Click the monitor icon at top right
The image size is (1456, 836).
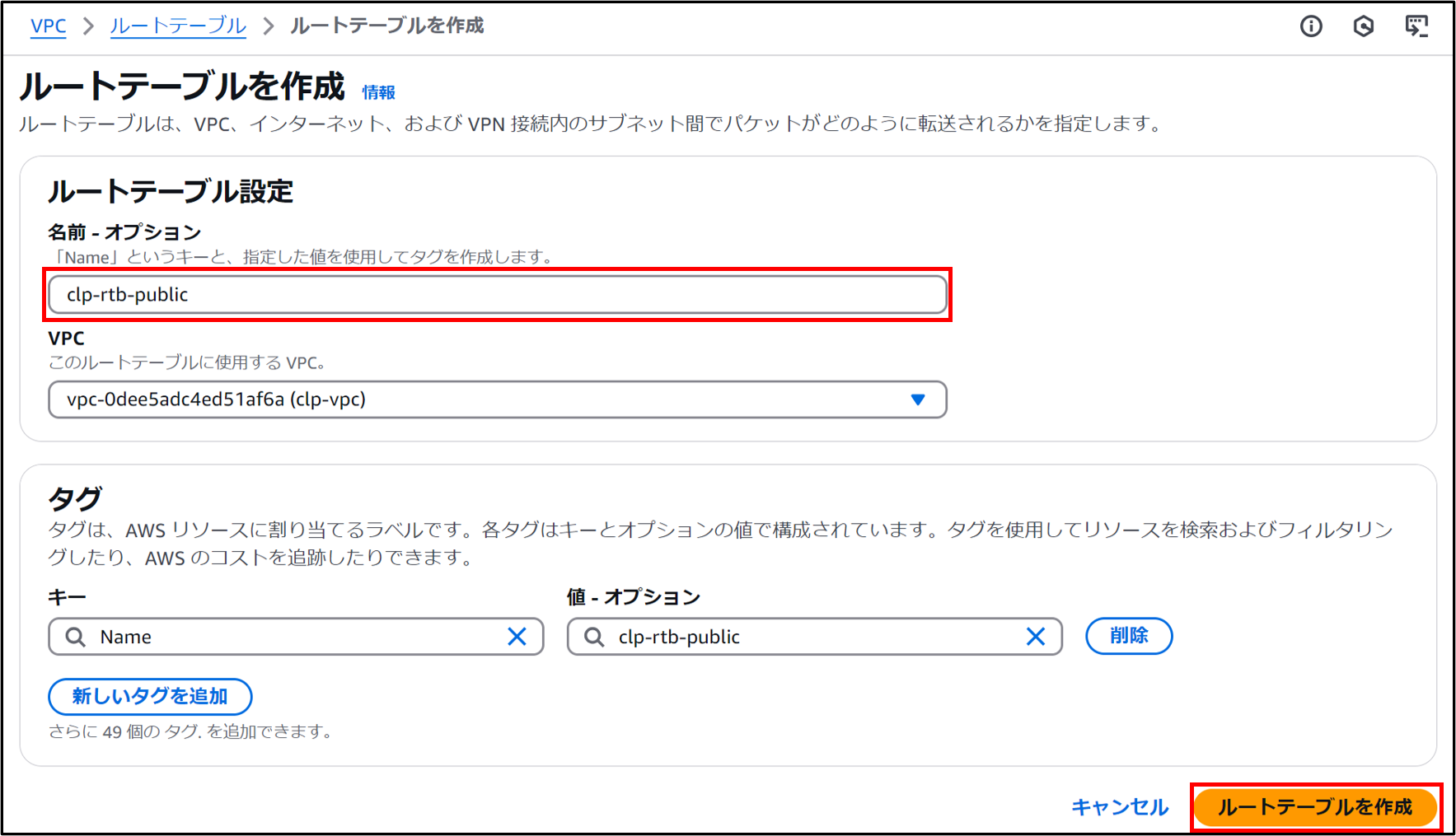pyautogui.click(x=1416, y=26)
